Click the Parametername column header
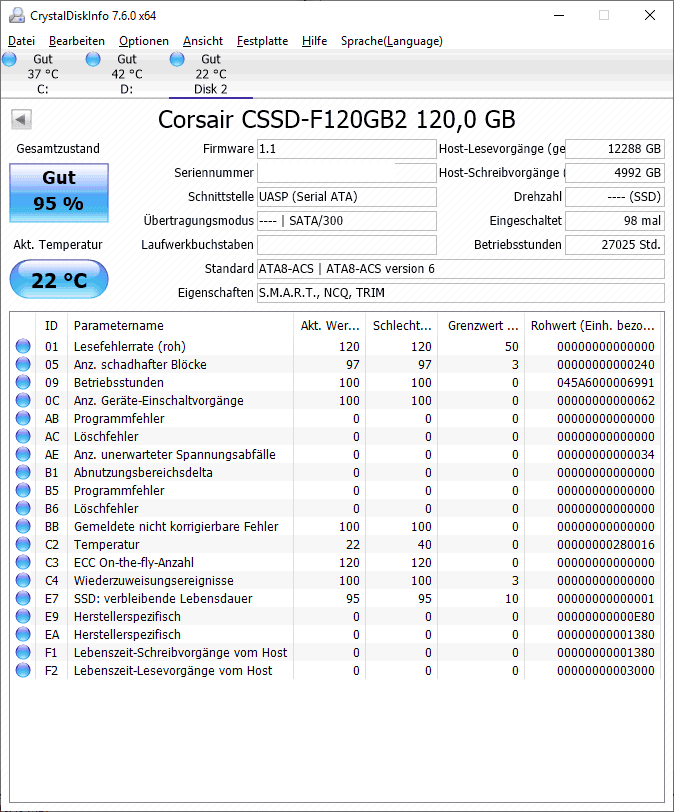The image size is (674, 812). 180,326
